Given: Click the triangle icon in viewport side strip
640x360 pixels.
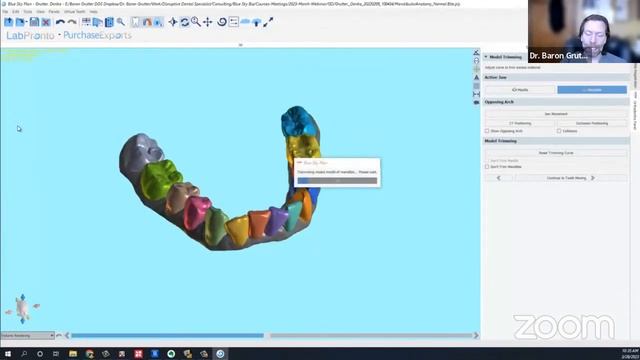Looking at the screenshot, I should 476,77.
